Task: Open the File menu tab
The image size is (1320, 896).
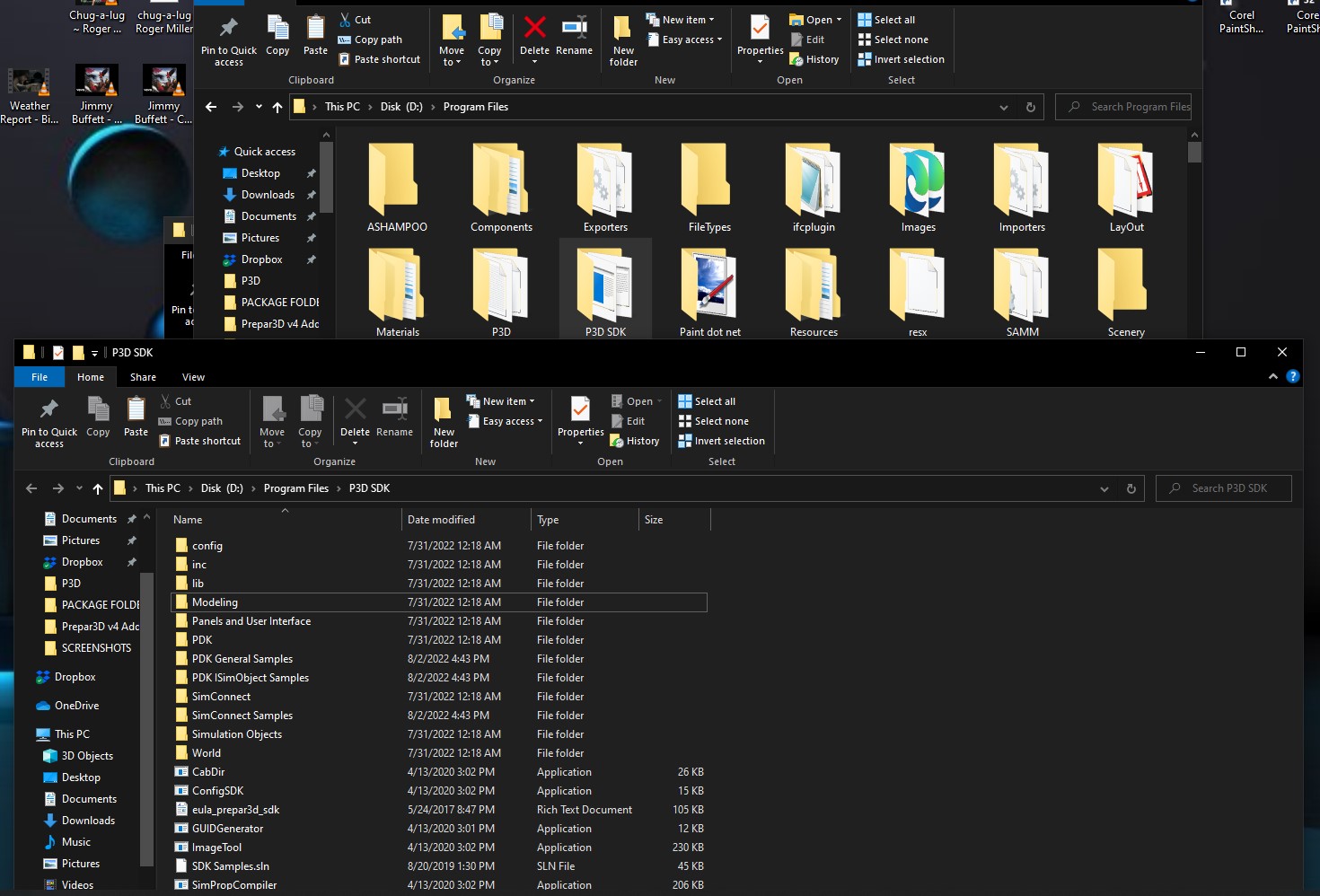Action: (x=40, y=377)
